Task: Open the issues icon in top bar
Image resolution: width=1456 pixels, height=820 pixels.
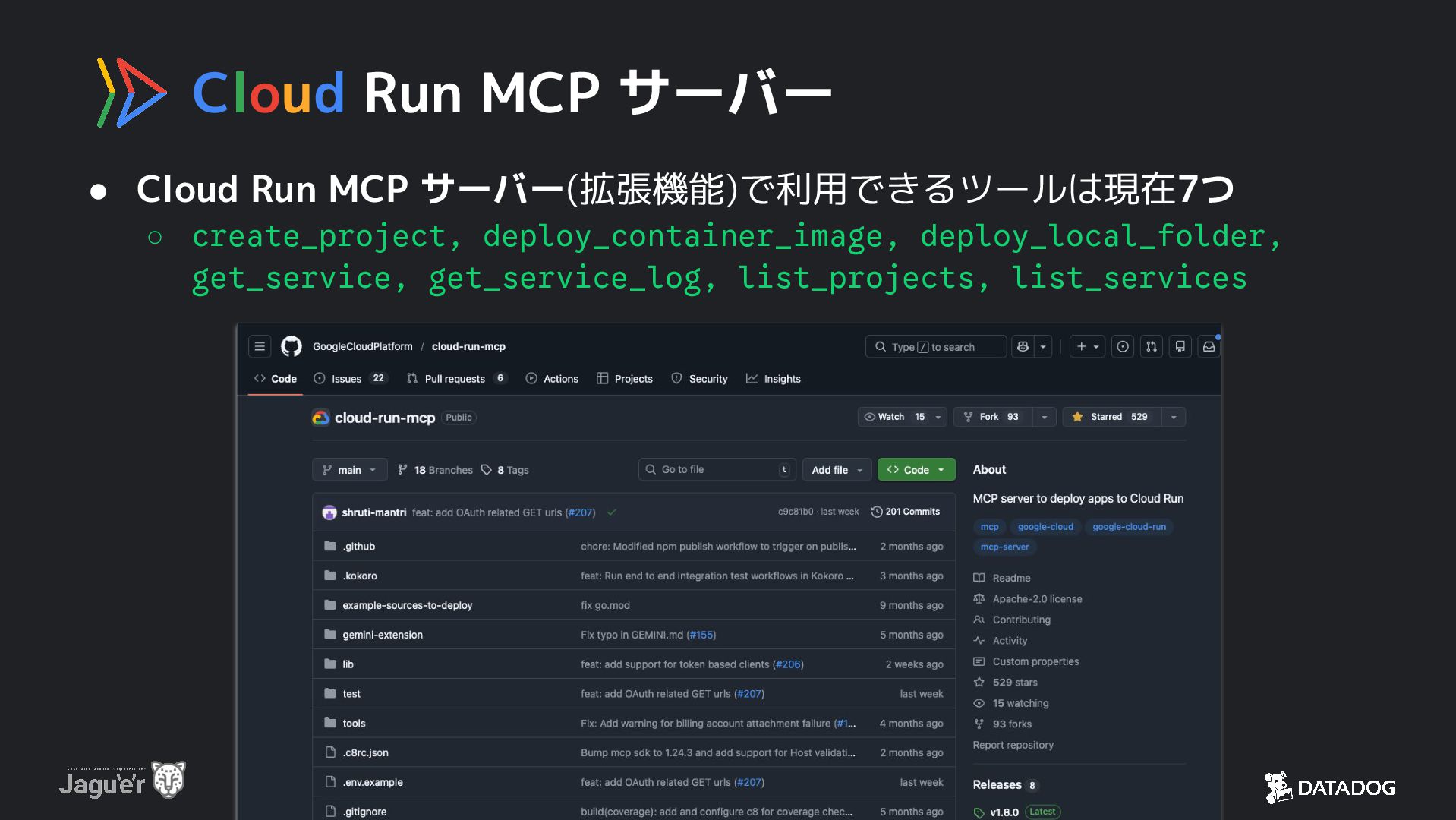Action: pyautogui.click(x=1122, y=347)
